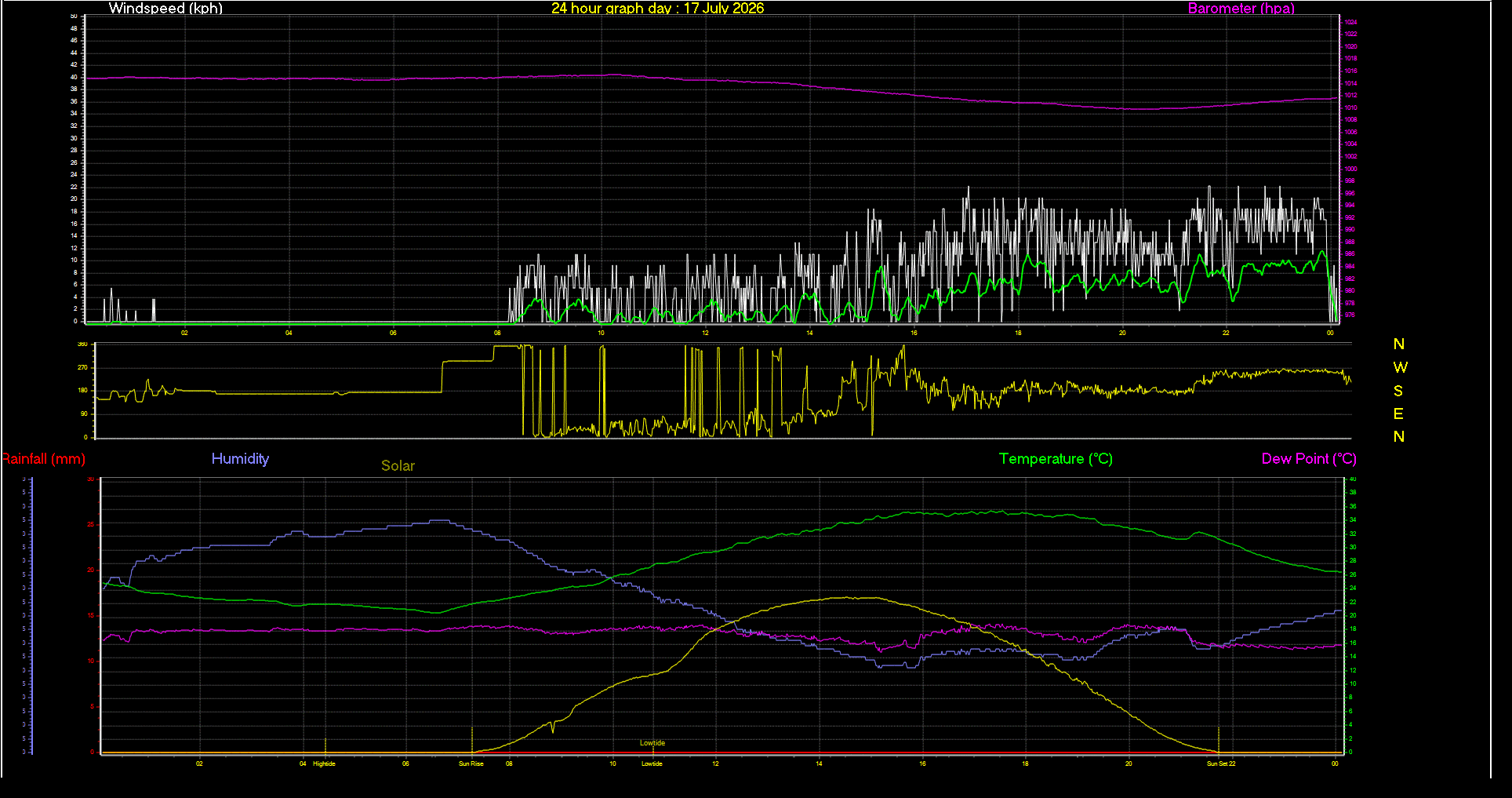Click the 180 value on wind direction axis
This screenshot has width=1512, height=798.
(82, 390)
